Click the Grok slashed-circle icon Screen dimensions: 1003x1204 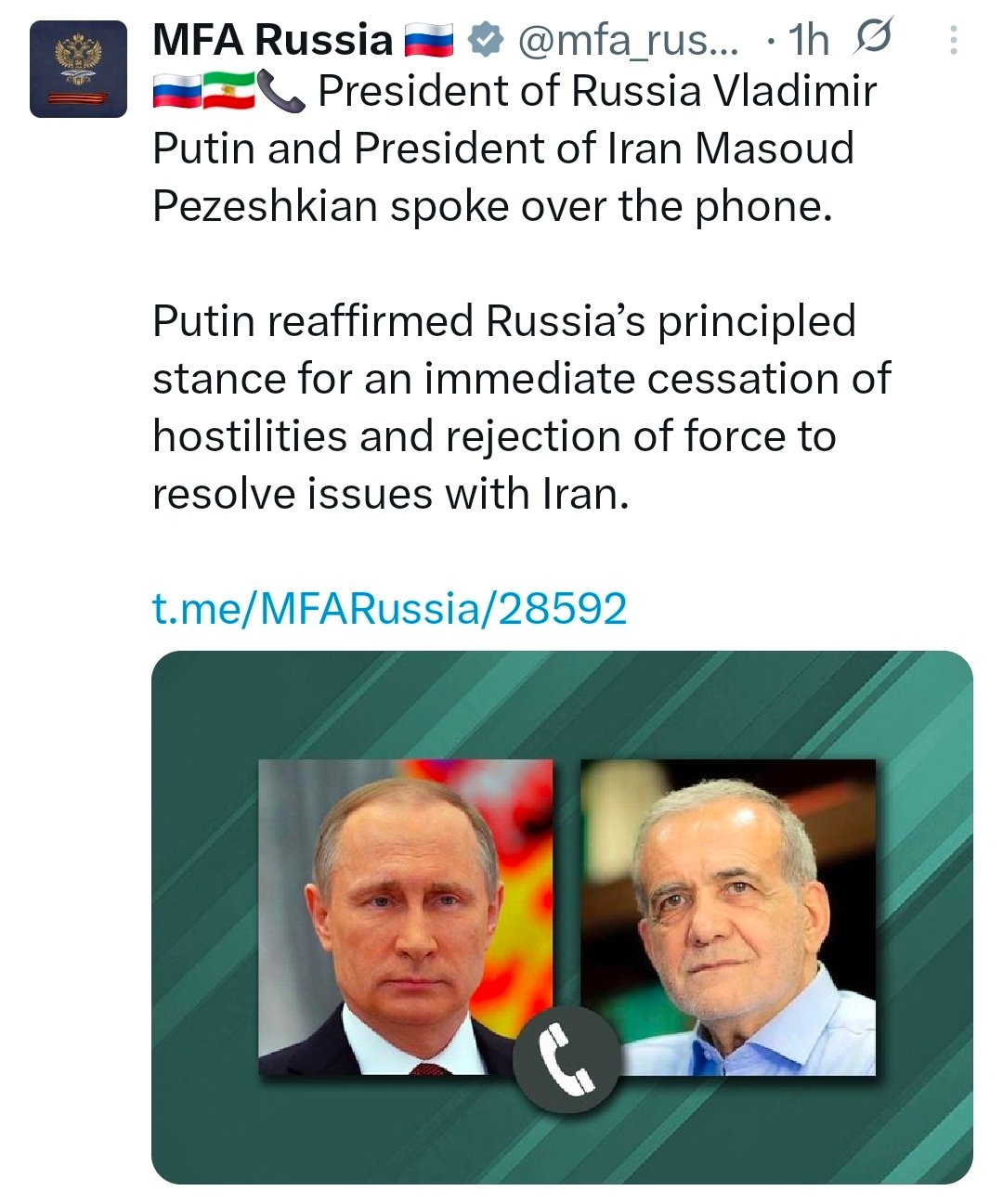tap(871, 39)
